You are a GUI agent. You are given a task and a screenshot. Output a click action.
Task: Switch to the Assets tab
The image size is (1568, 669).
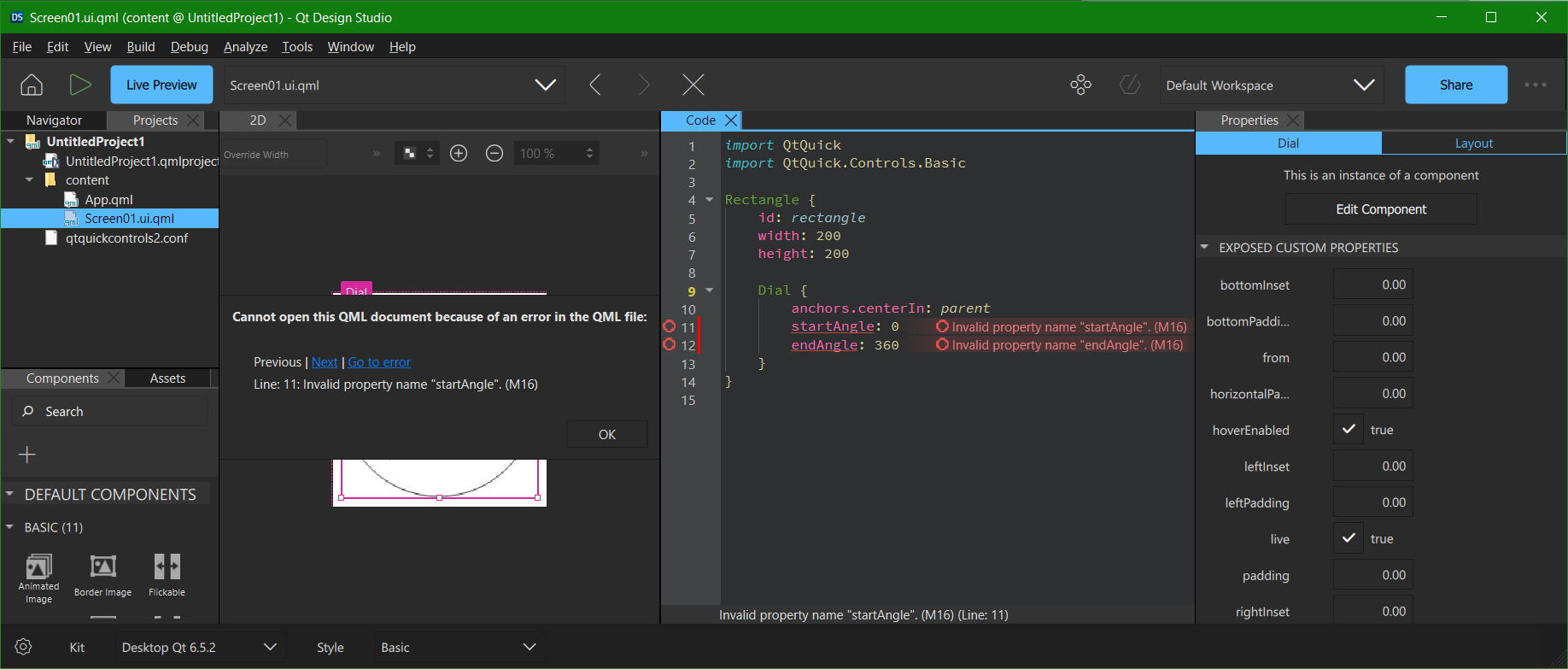coord(167,378)
